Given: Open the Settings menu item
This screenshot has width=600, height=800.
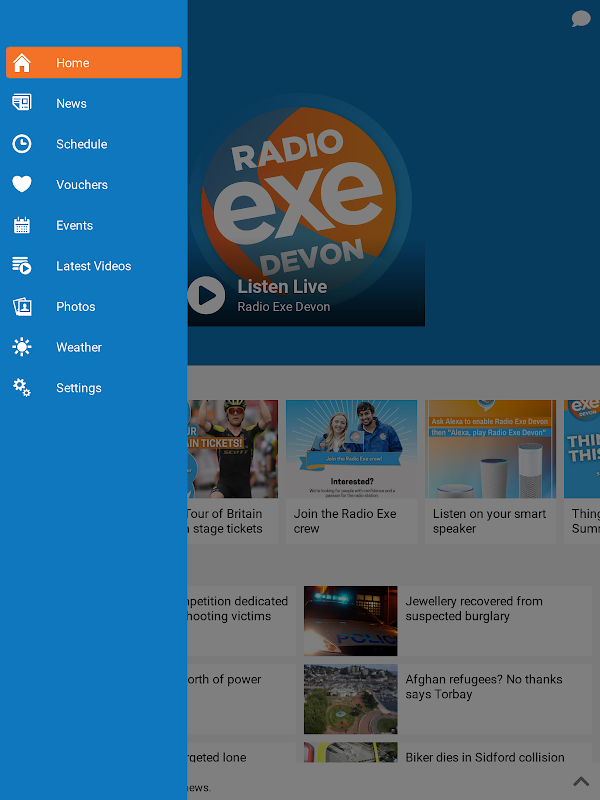Looking at the screenshot, I should 94,388.
